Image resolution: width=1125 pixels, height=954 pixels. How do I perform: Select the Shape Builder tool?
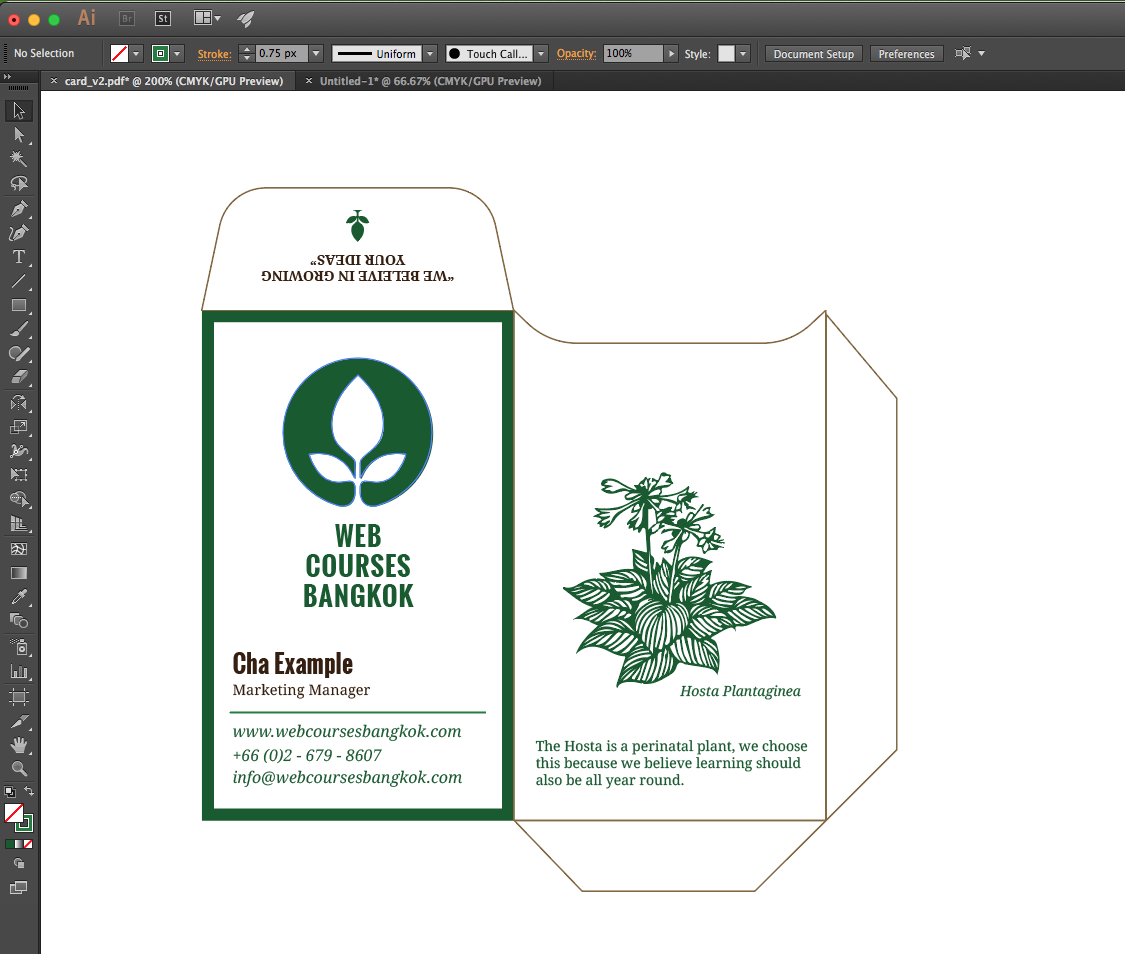click(x=19, y=499)
